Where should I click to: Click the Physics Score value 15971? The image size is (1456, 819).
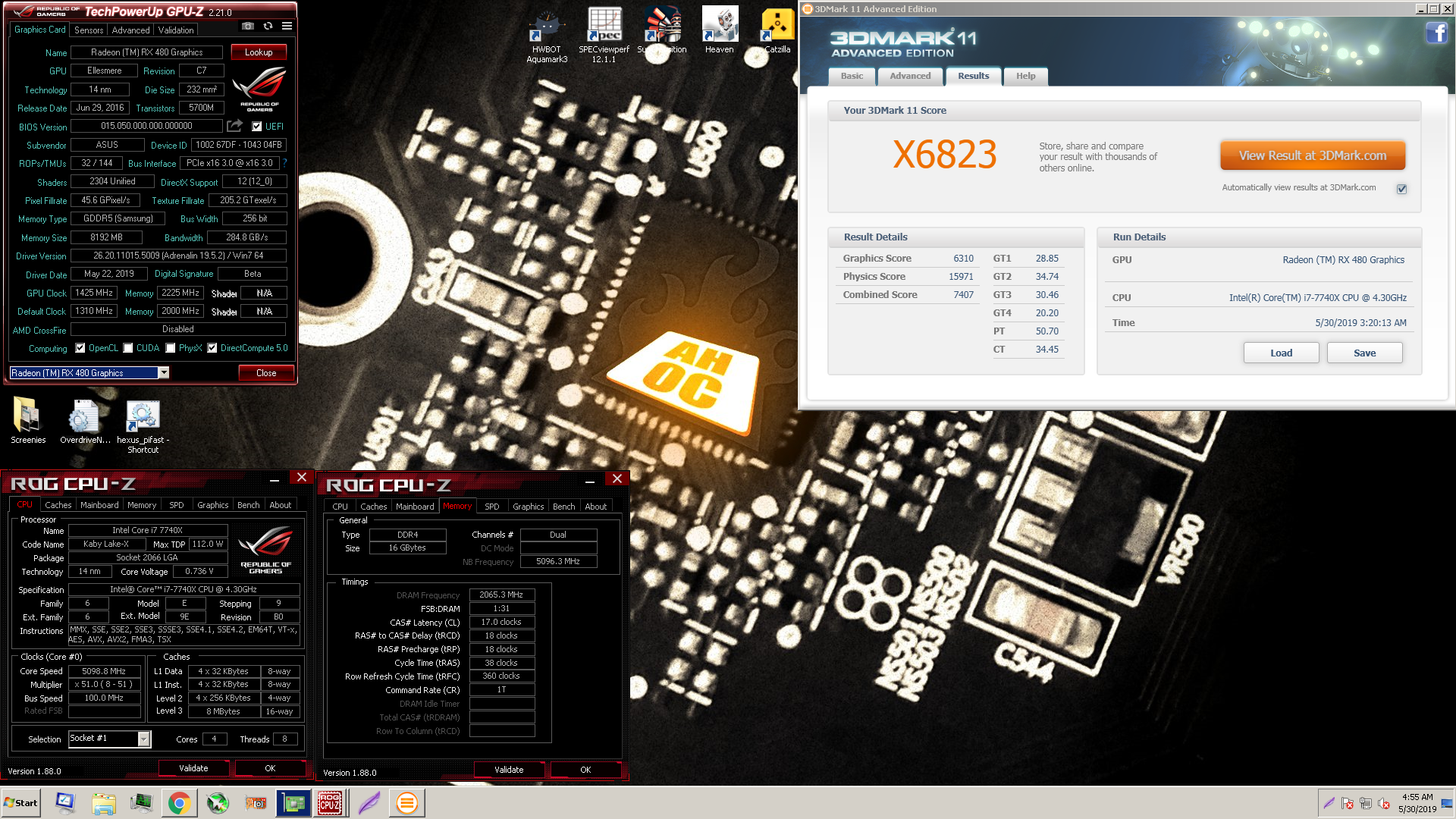(961, 277)
